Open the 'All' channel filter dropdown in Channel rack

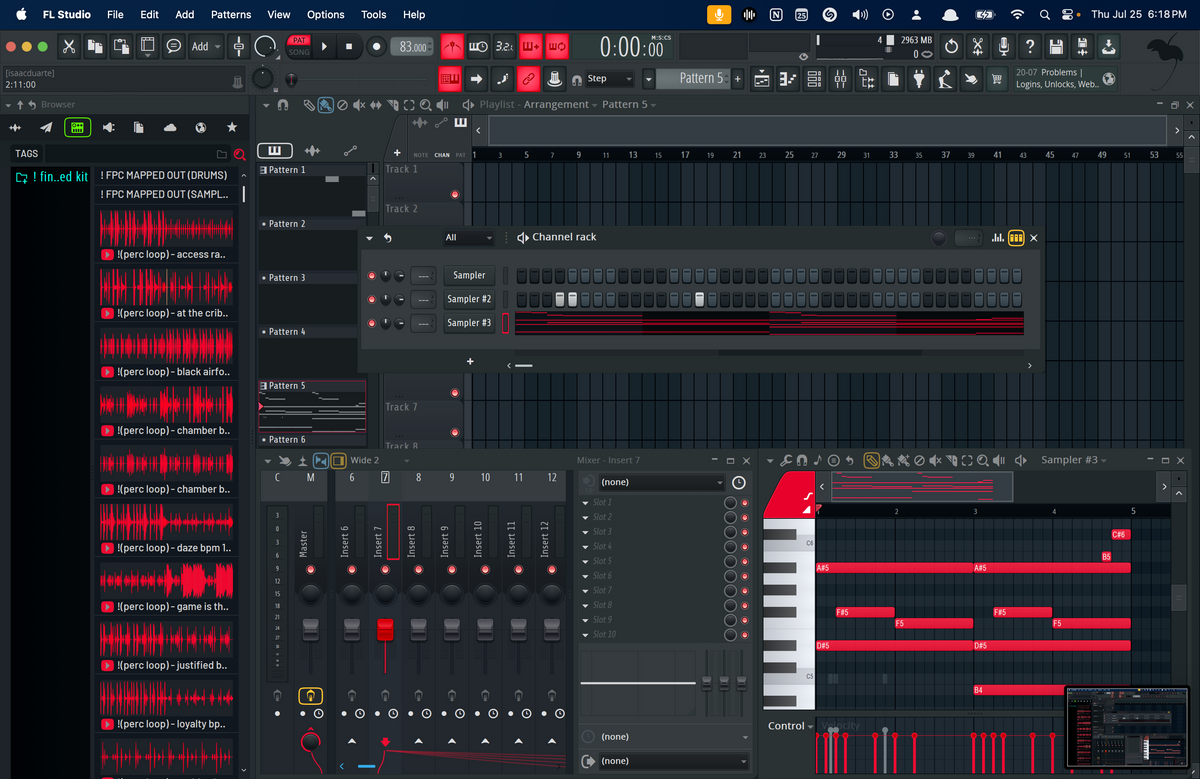tap(470, 238)
